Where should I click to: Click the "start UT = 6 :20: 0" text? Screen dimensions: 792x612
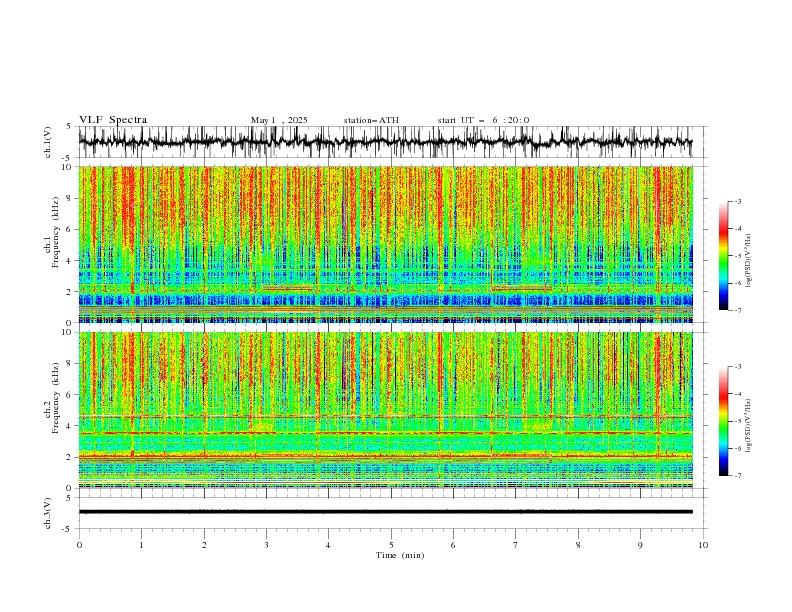pos(483,120)
